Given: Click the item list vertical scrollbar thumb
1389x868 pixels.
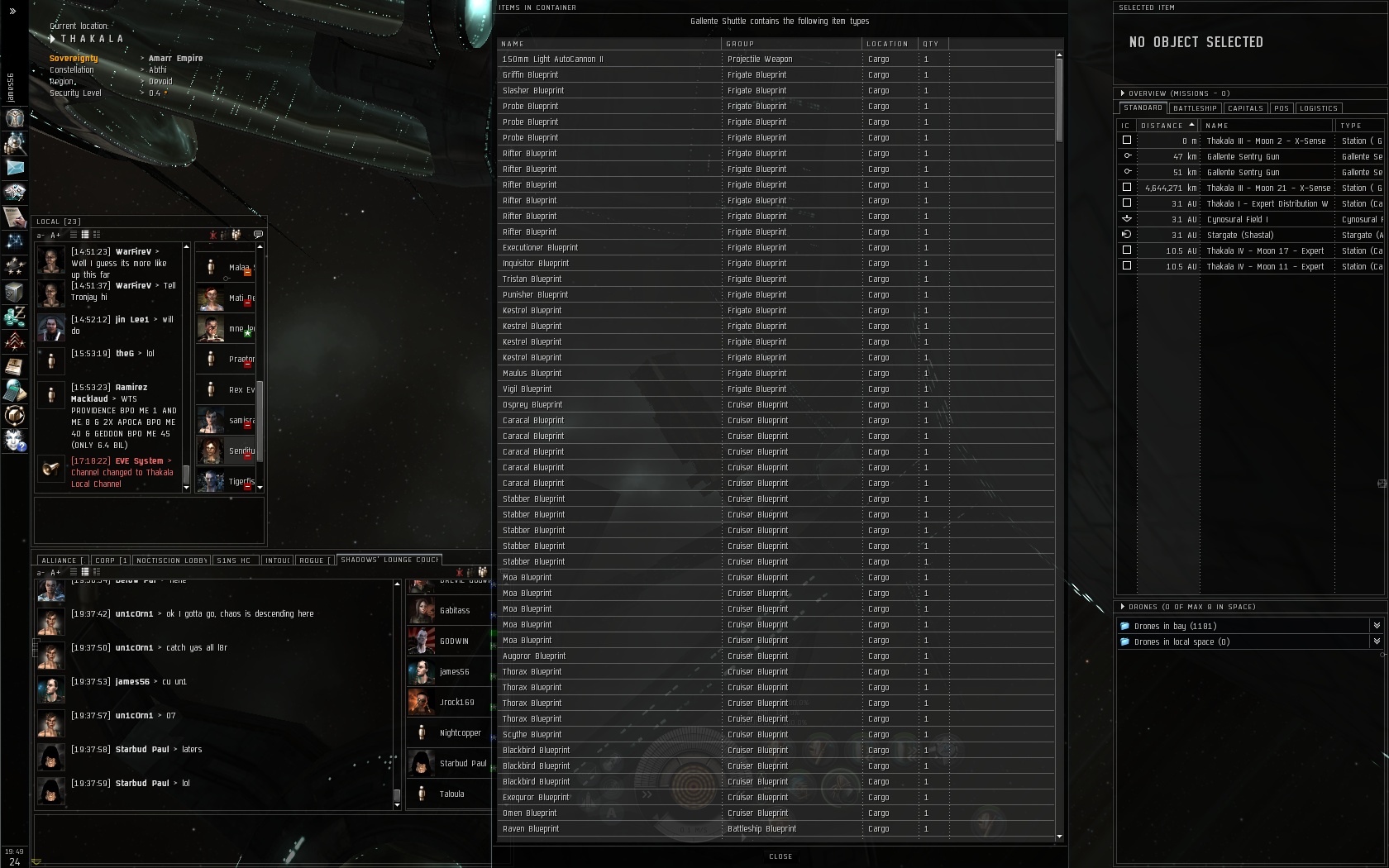Looking at the screenshot, I should [1059, 100].
